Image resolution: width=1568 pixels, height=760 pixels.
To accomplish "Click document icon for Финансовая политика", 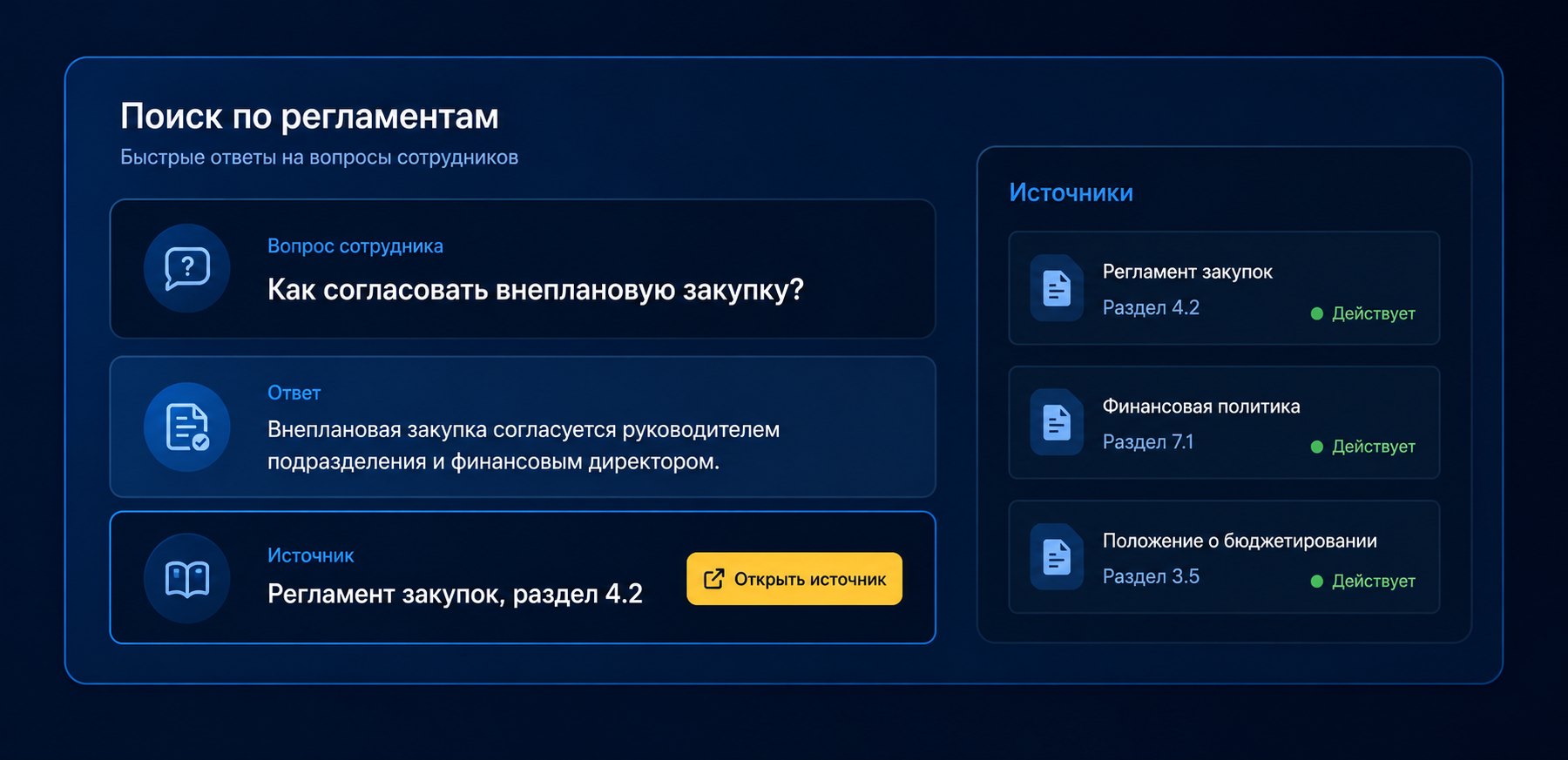I will pos(1057,422).
